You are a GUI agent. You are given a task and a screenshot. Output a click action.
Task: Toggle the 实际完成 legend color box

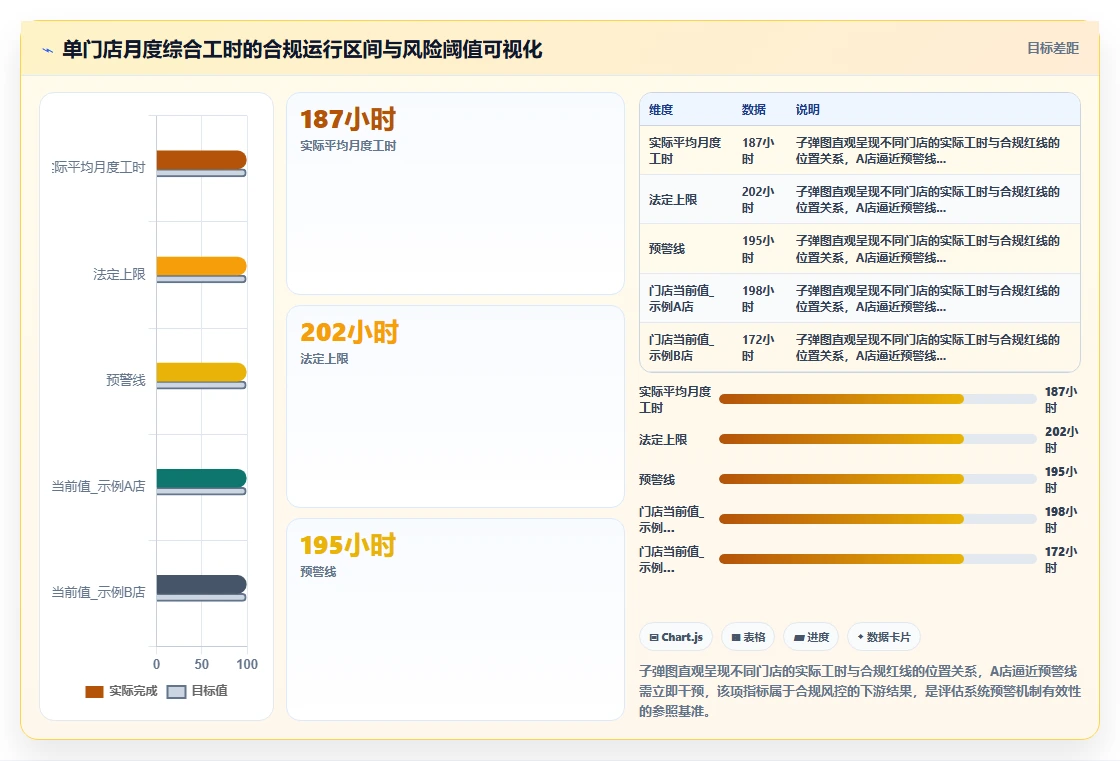(94, 692)
